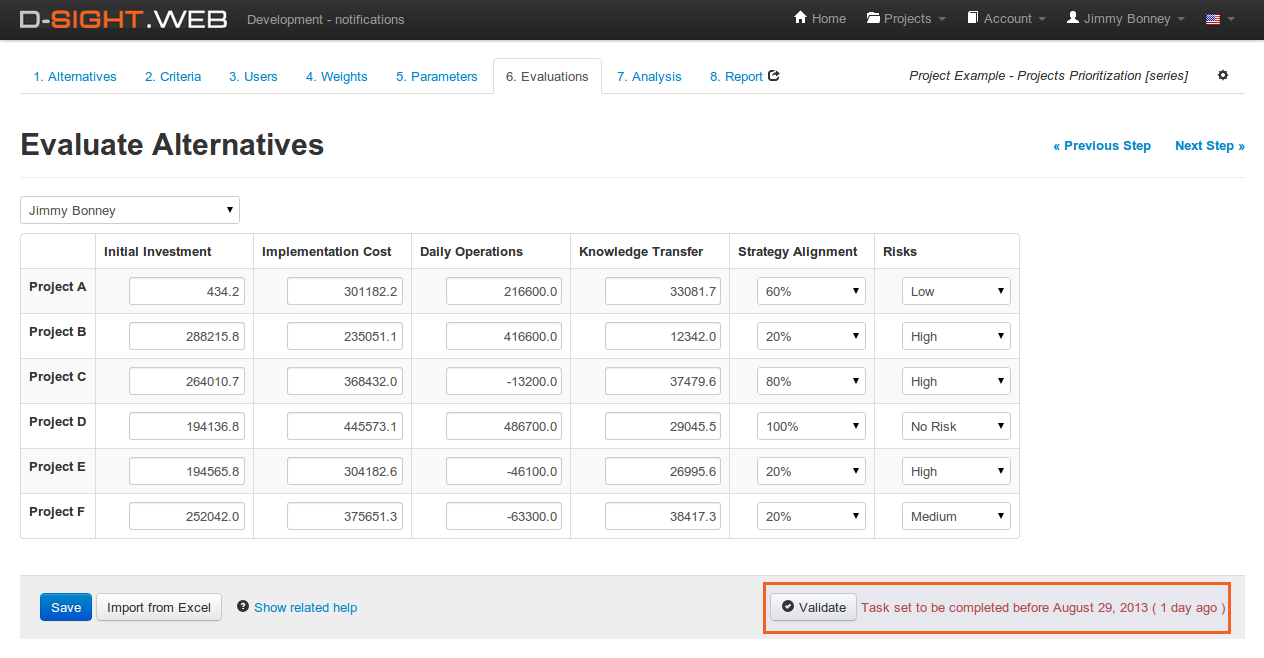This screenshot has height=658, width=1264.
Task: Click the help question mark icon
Action: [x=243, y=607]
